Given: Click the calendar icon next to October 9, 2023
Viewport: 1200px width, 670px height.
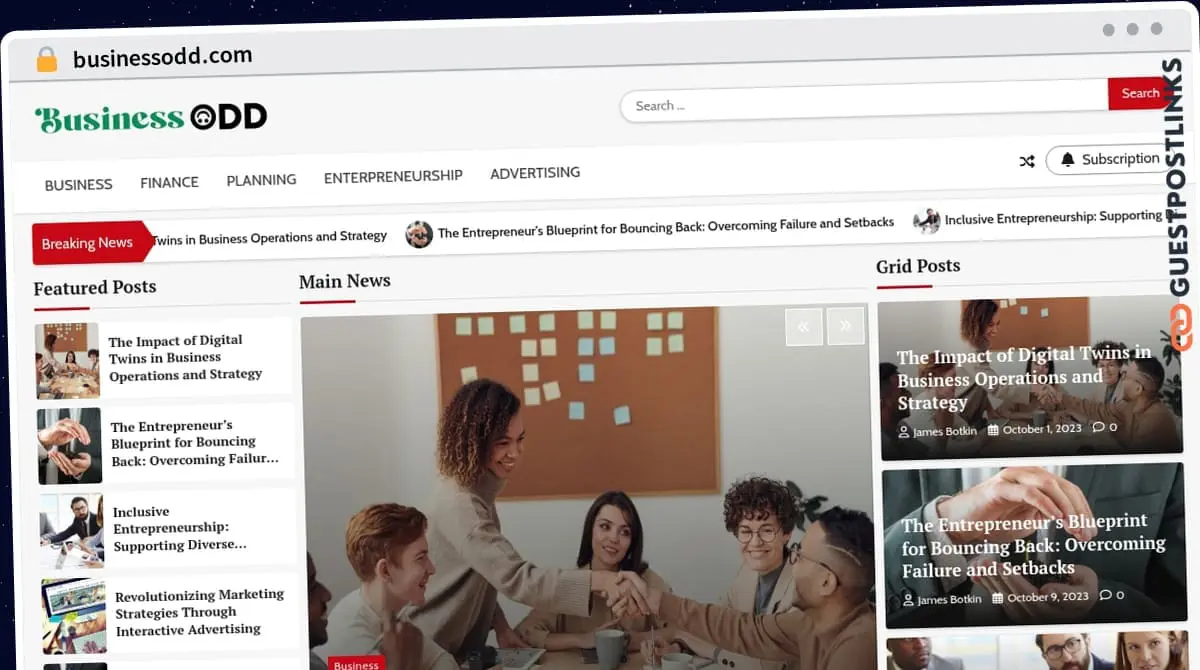Looking at the screenshot, I should [x=997, y=598].
